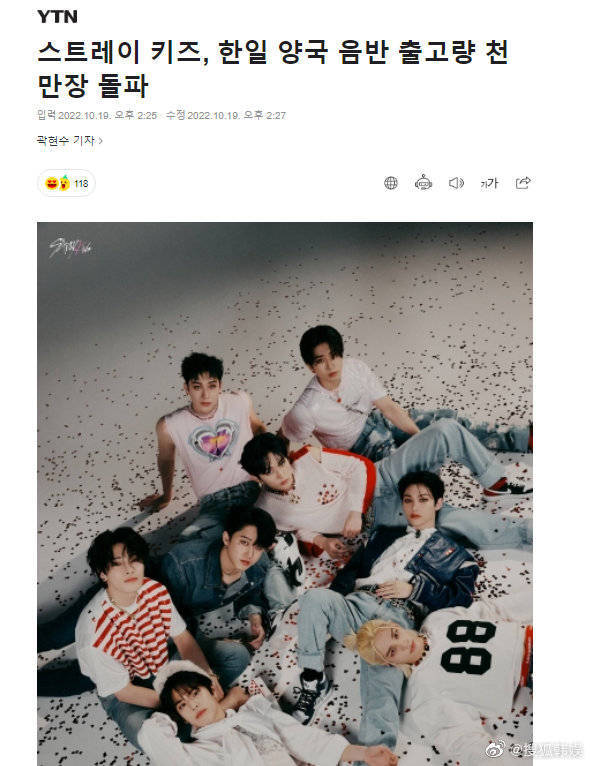Image resolution: width=590 pixels, height=766 pixels.
Task: Click the globe translate icon
Action: click(391, 183)
